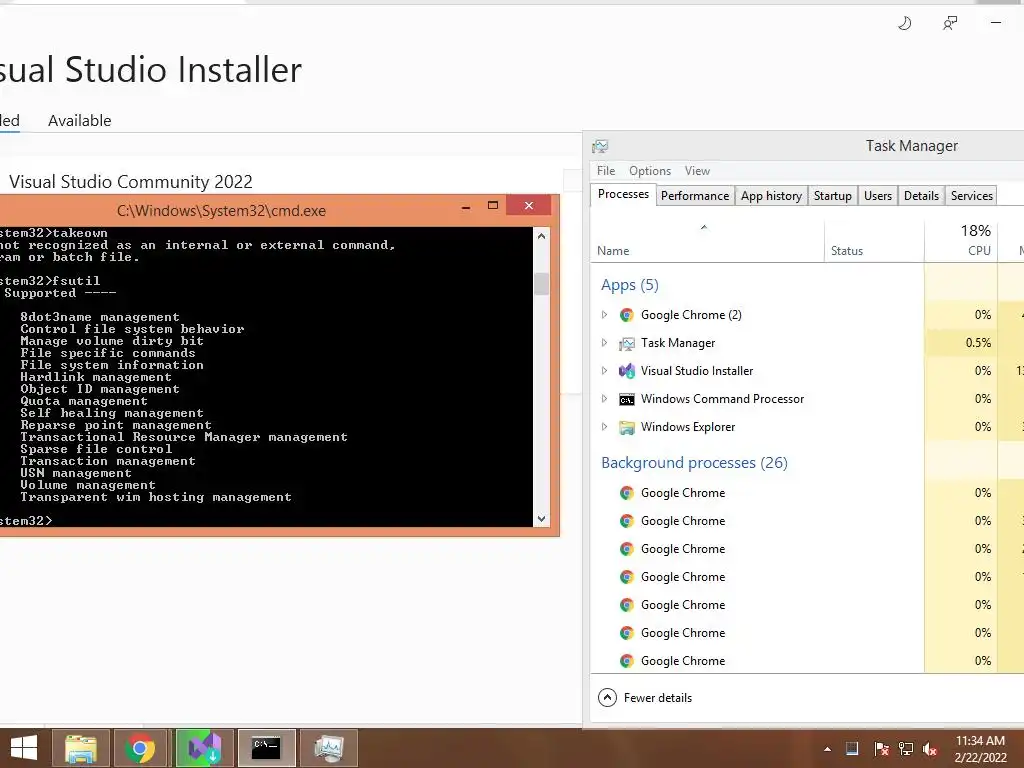Screen dimensions: 1024x768
Task: Minimize the cmd.exe window
Action: (x=466, y=206)
